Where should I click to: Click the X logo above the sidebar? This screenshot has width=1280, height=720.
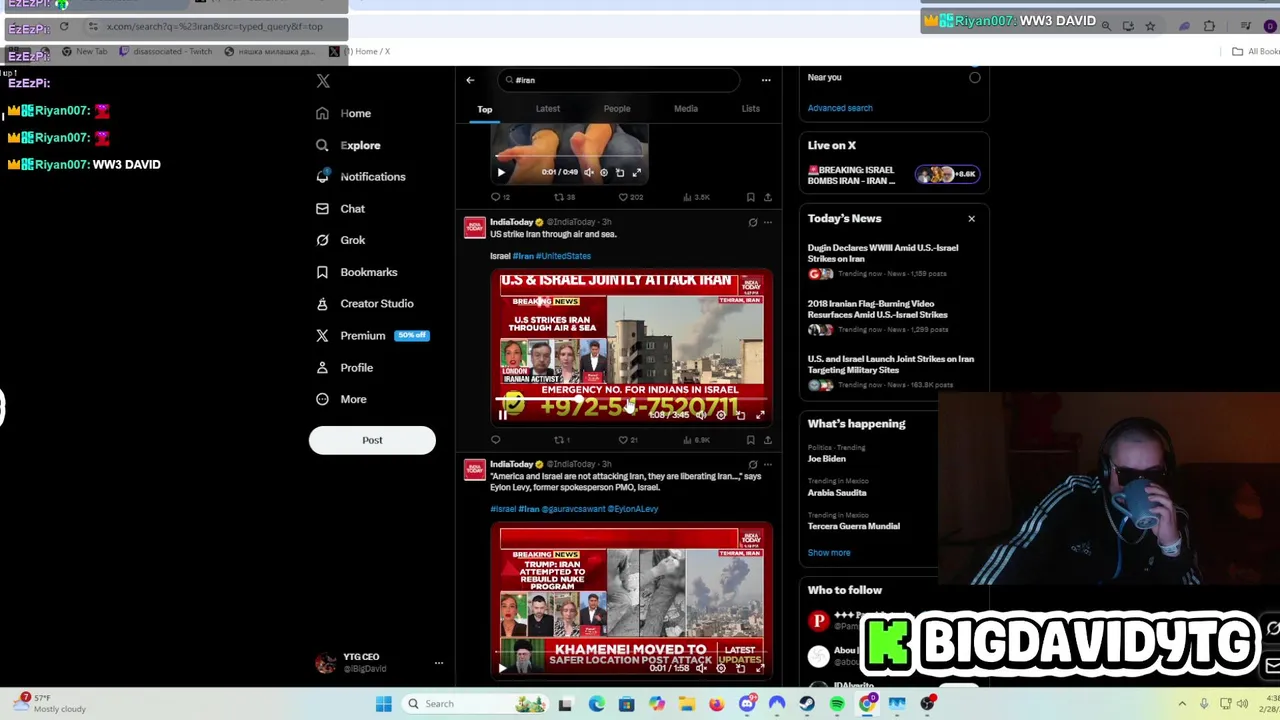click(323, 81)
